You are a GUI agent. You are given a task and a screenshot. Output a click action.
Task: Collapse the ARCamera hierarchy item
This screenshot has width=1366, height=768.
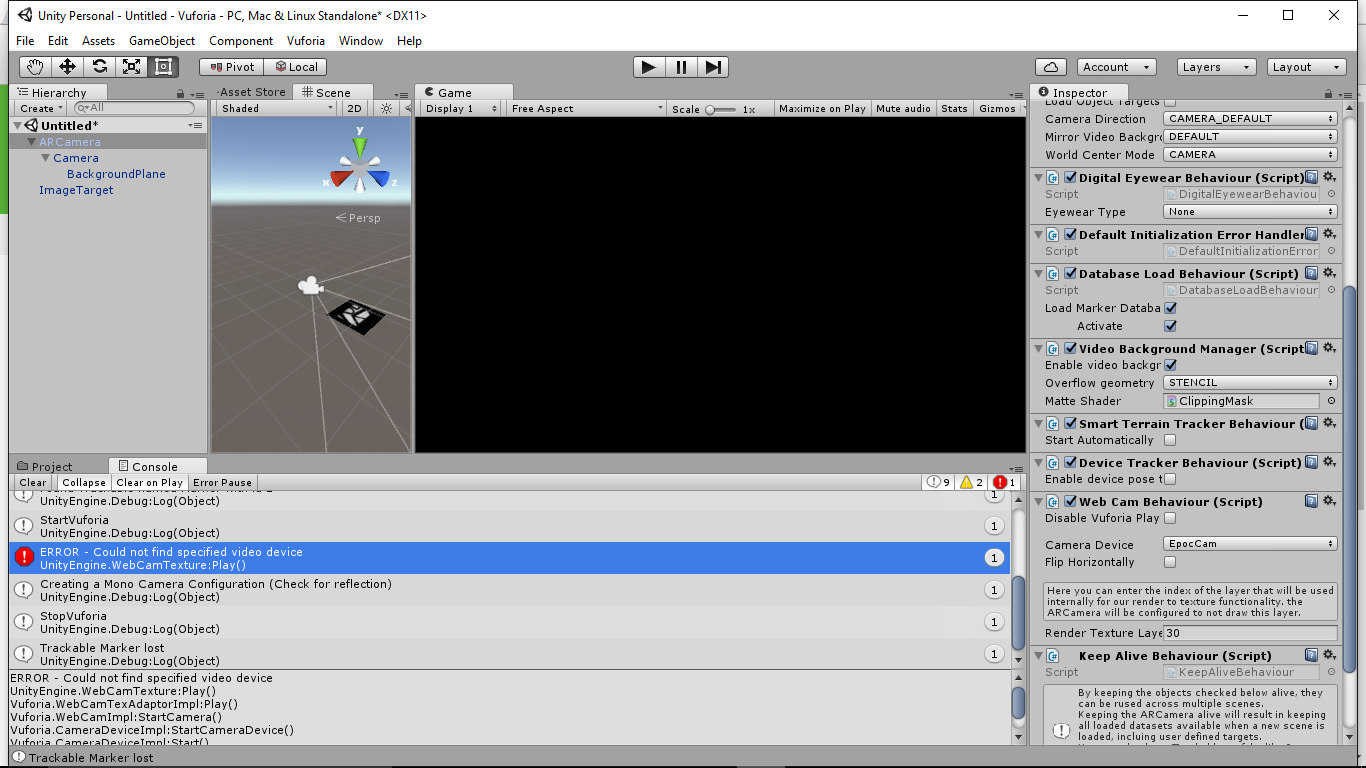click(31, 142)
